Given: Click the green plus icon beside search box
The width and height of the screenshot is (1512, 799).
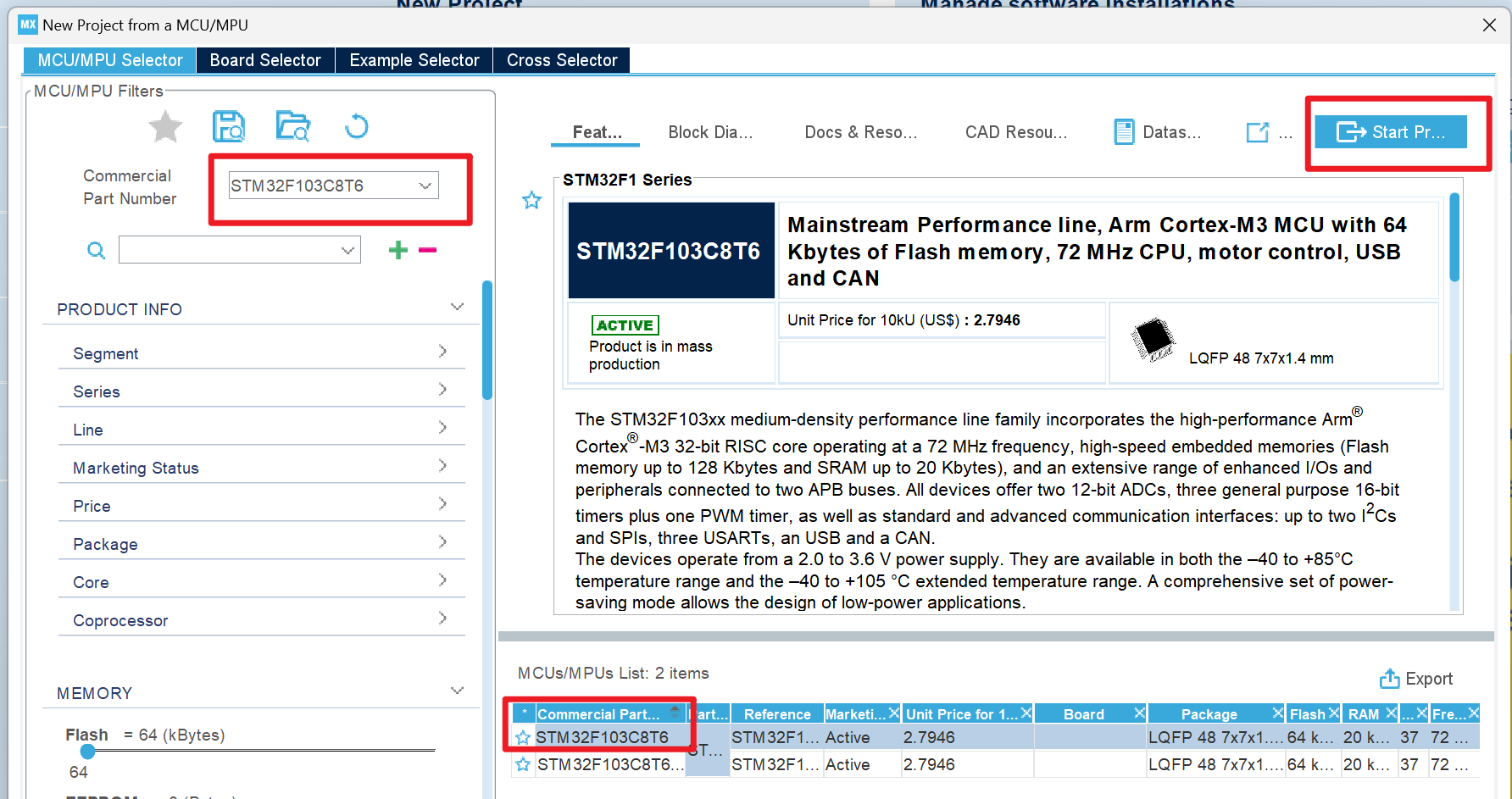Looking at the screenshot, I should [x=398, y=250].
